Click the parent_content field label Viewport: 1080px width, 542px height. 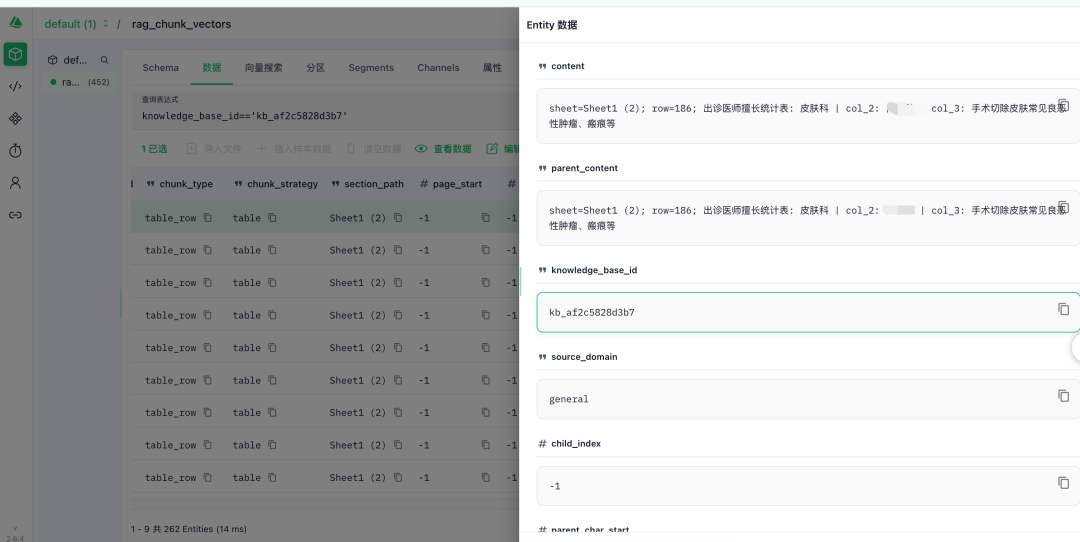[584, 168]
